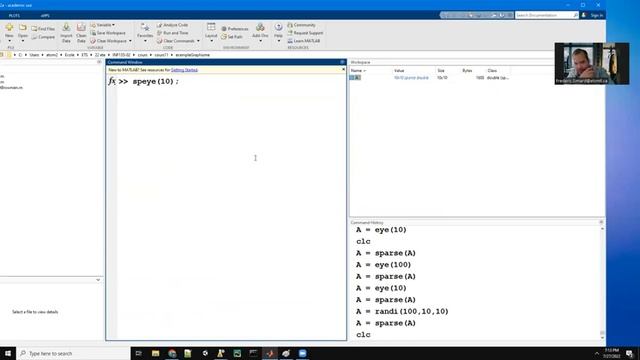Click the Command History vertical scrollbar
This screenshot has height=360, width=640.
pyautogui.click(x=602, y=282)
